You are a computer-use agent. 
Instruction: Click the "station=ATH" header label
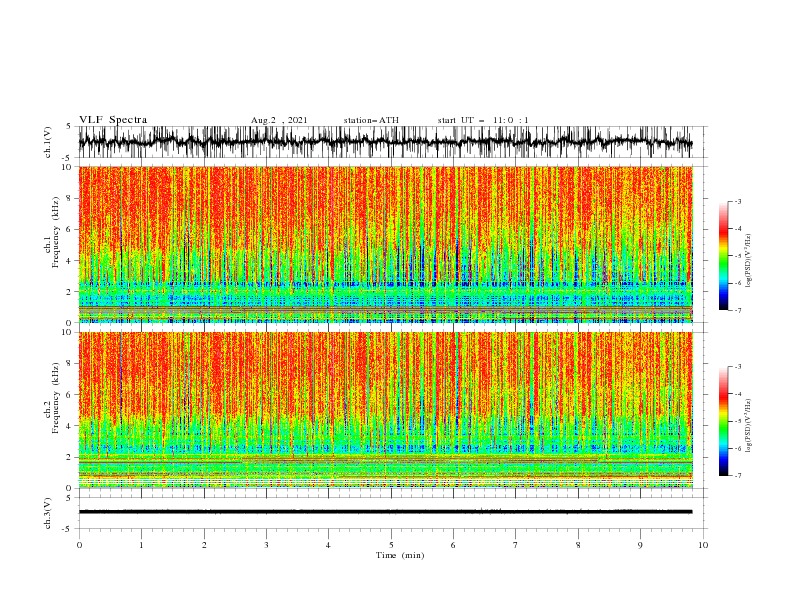pos(371,120)
